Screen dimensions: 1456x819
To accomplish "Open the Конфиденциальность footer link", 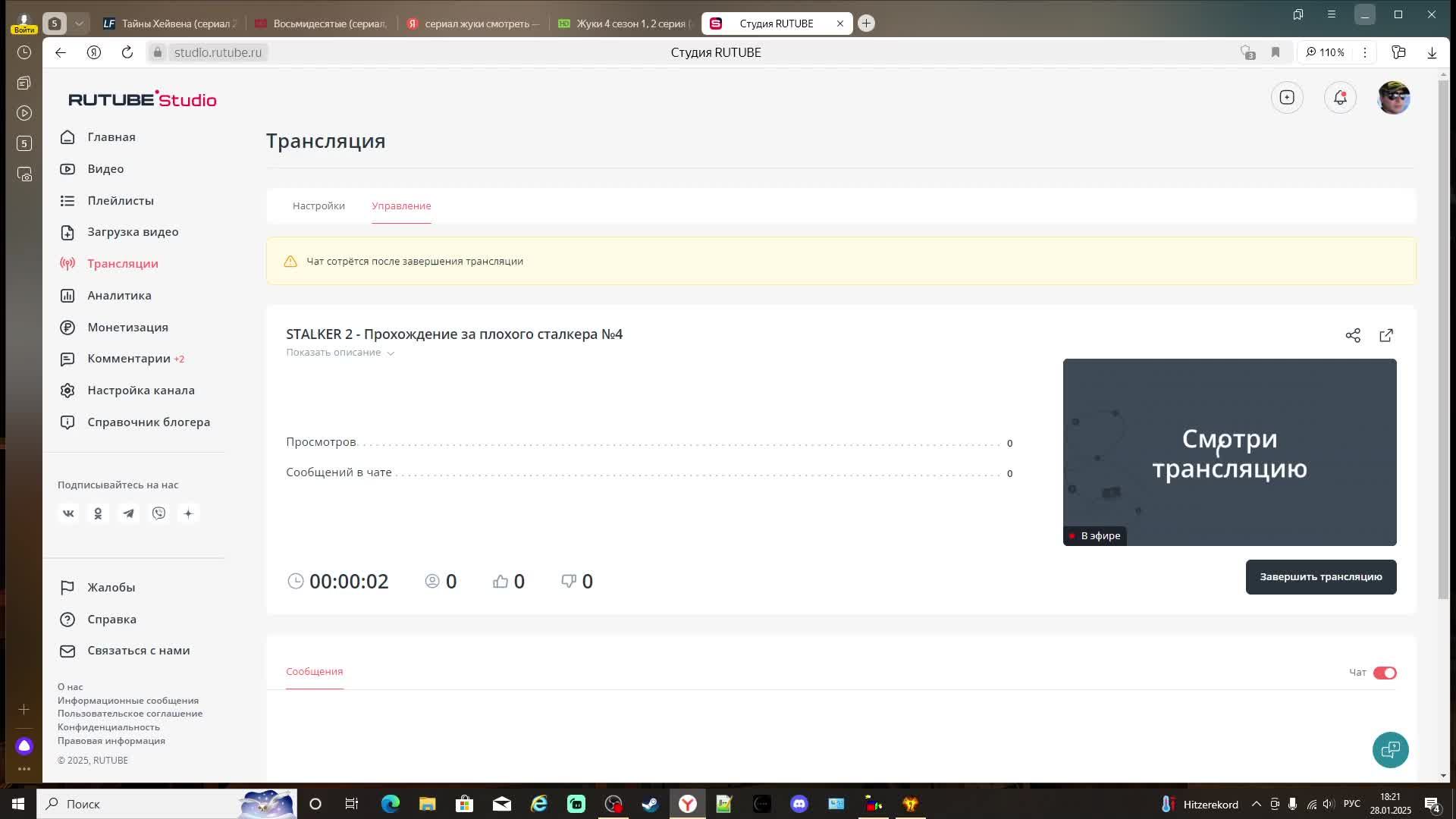I will click(x=108, y=727).
